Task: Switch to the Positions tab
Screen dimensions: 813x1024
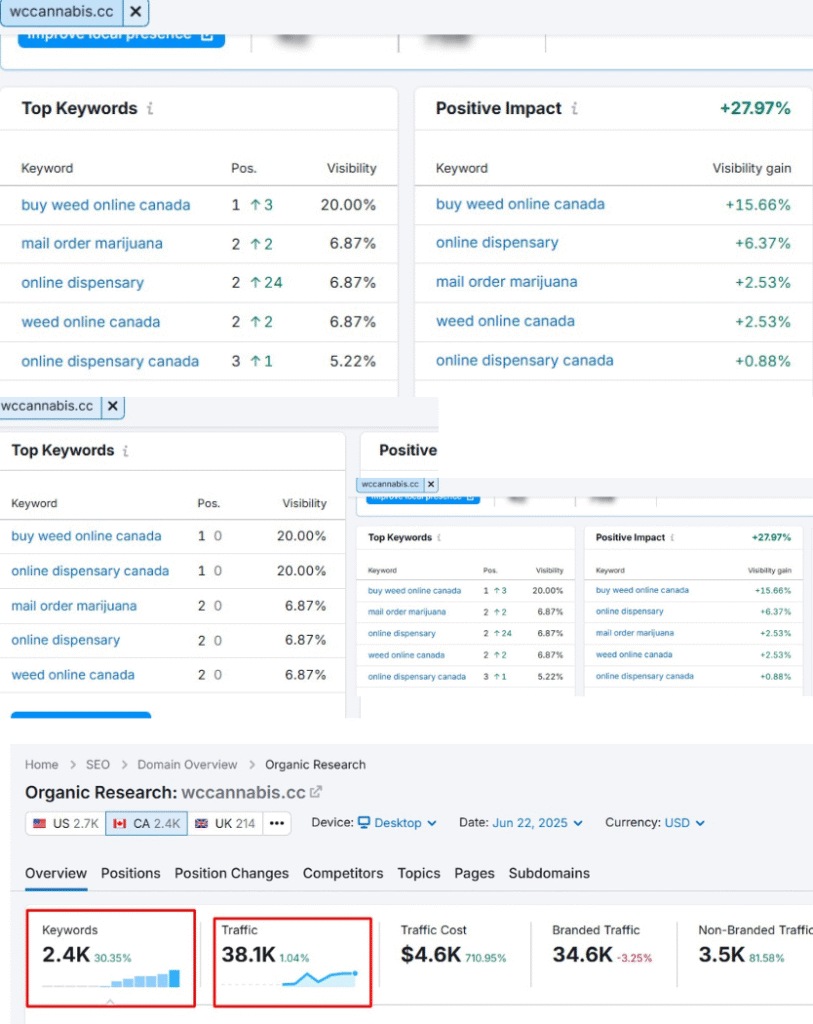Action: pyautogui.click(x=130, y=873)
